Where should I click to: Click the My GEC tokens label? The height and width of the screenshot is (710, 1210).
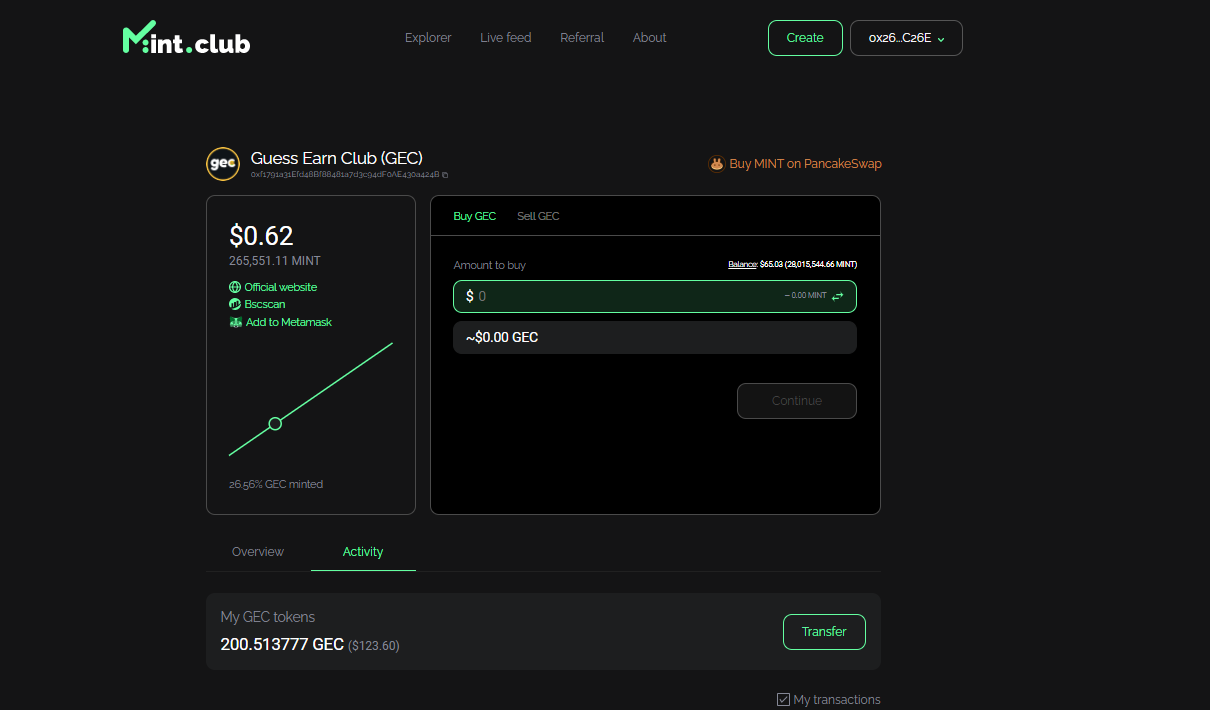(268, 617)
